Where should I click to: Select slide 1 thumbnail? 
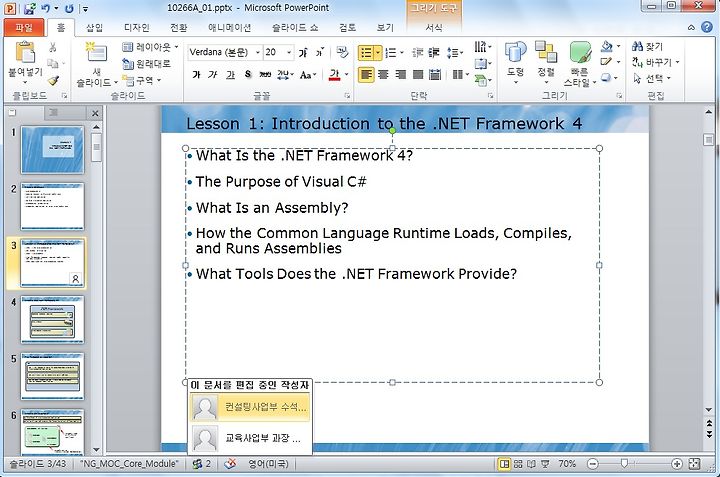tap(52, 150)
